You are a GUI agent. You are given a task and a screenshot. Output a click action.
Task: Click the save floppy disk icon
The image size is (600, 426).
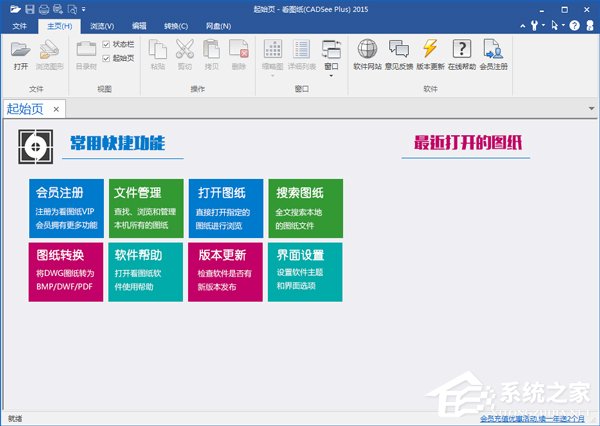point(30,9)
